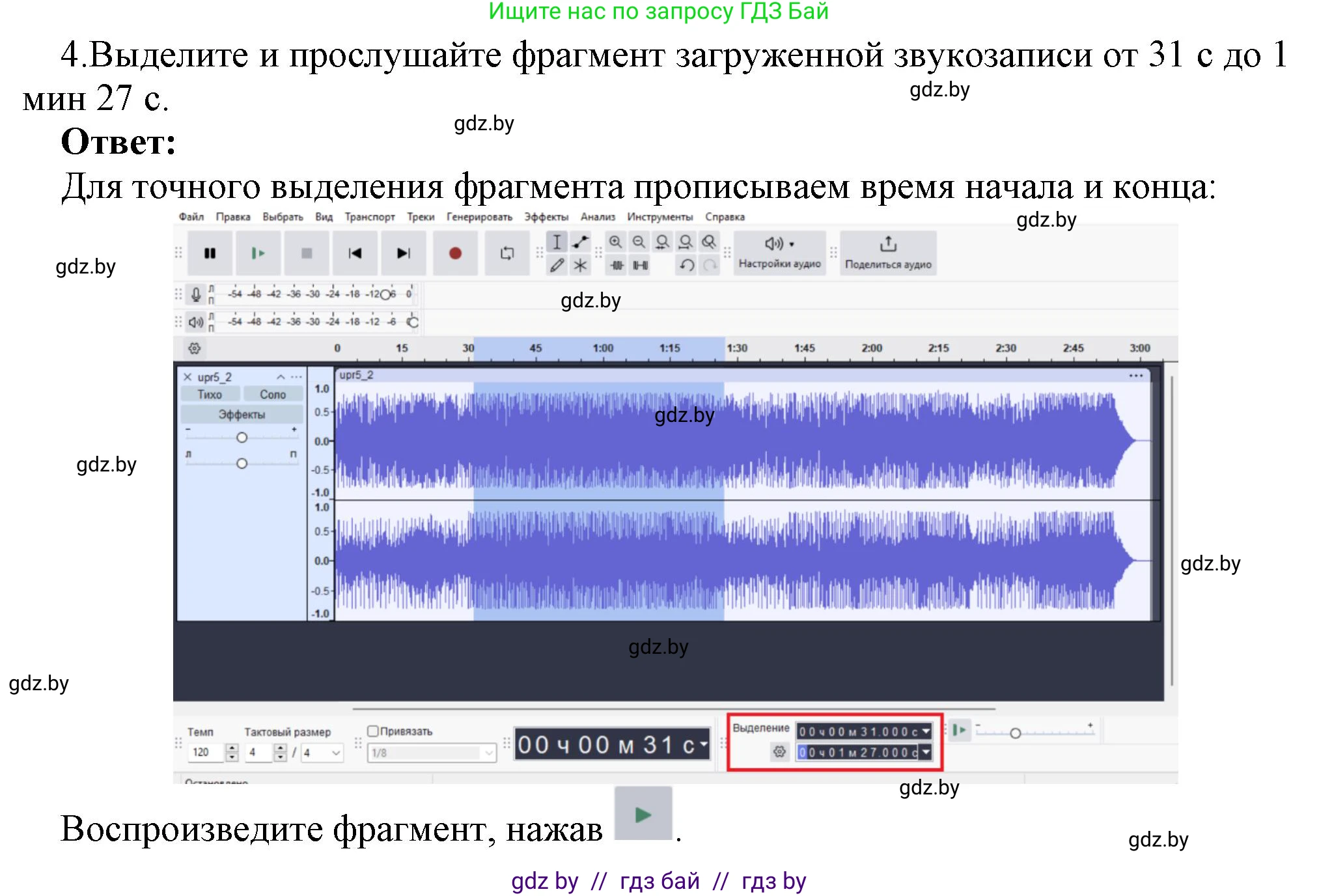Start recording with the Record button
The image size is (1319, 896).
[456, 253]
